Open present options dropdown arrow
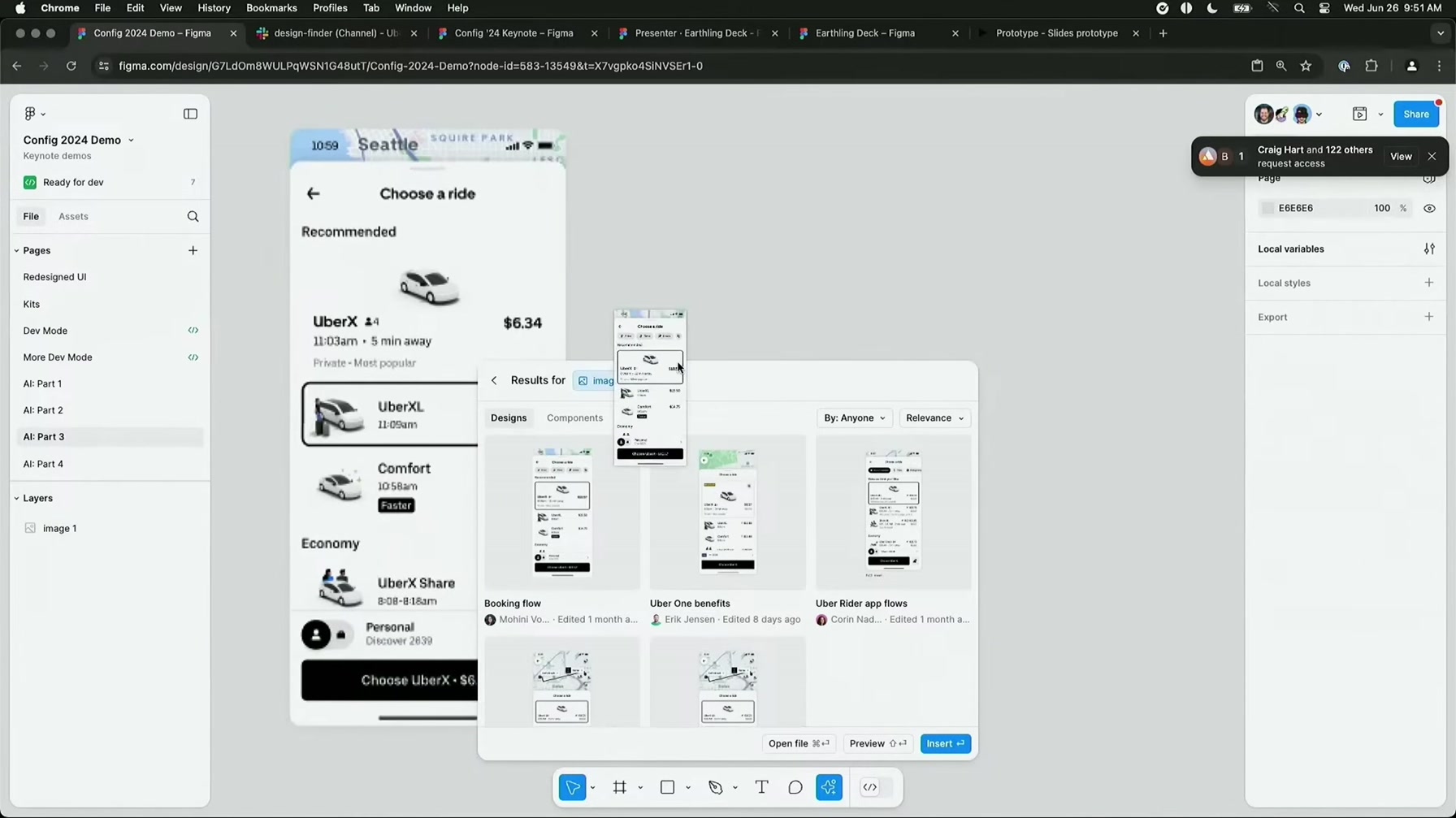Screen dimensions: 1456x818 (1380, 115)
